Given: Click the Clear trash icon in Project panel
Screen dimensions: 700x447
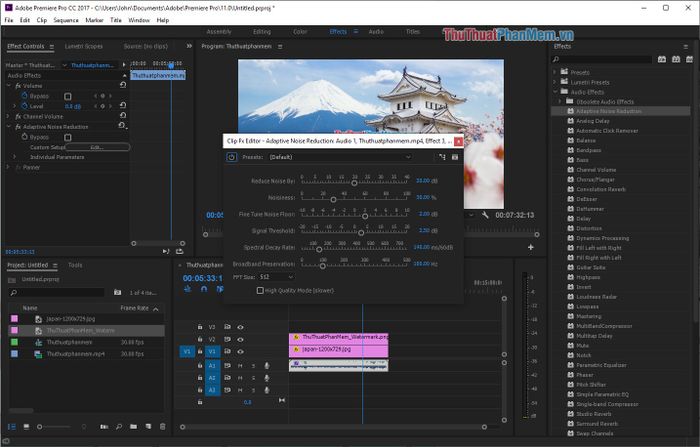Looking at the screenshot, I should (162, 427).
